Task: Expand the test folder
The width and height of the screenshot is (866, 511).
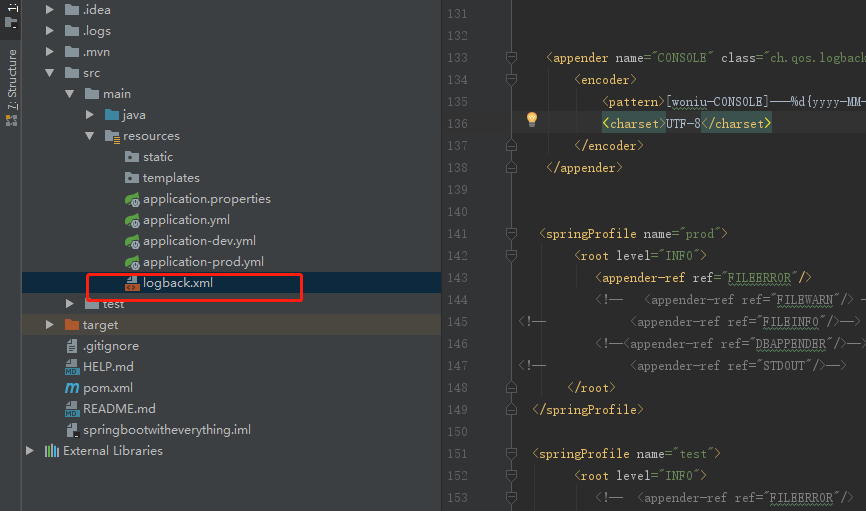Action: tap(70, 304)
